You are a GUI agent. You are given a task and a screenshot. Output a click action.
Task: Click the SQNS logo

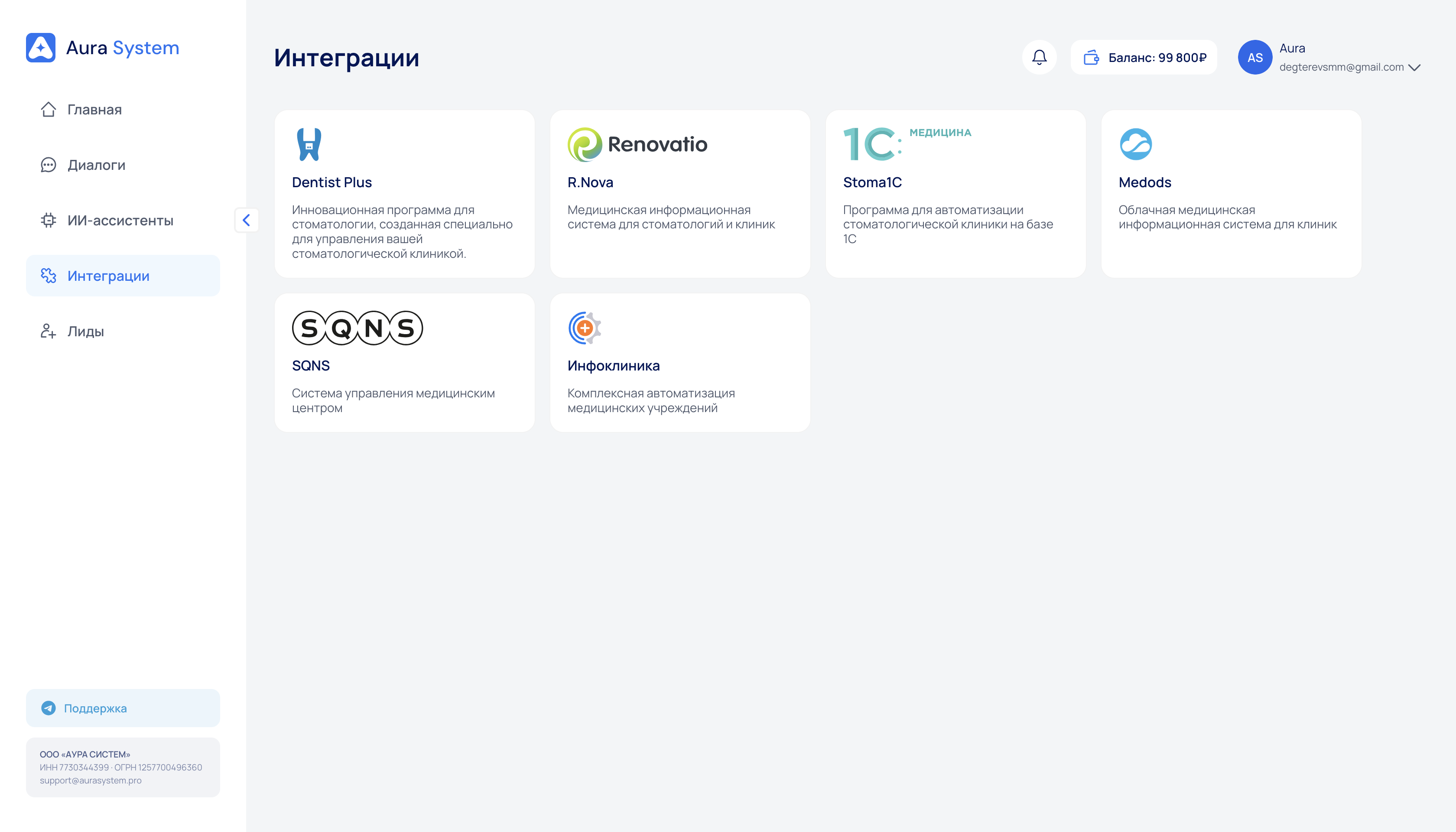pos(357,328)
